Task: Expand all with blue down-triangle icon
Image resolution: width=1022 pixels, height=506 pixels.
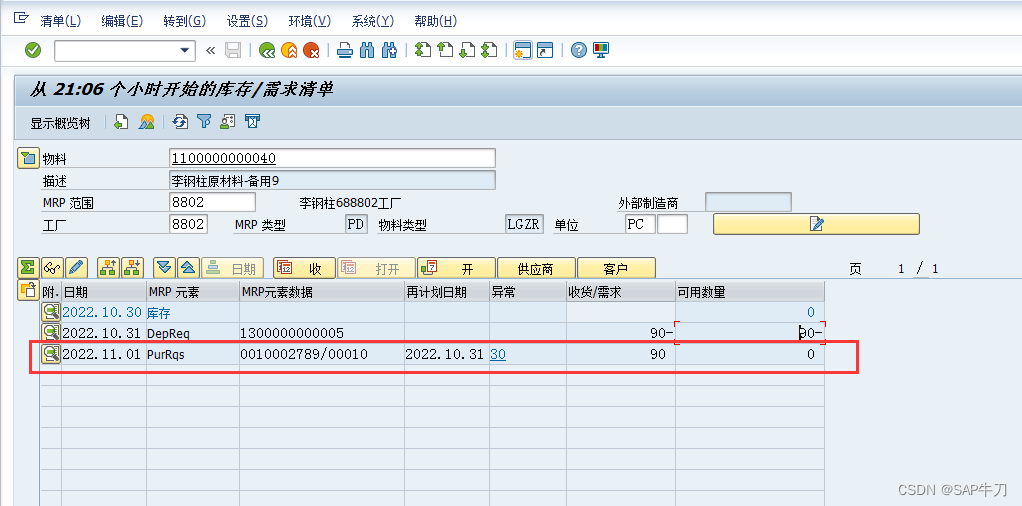Action: [x=164, y=268]
